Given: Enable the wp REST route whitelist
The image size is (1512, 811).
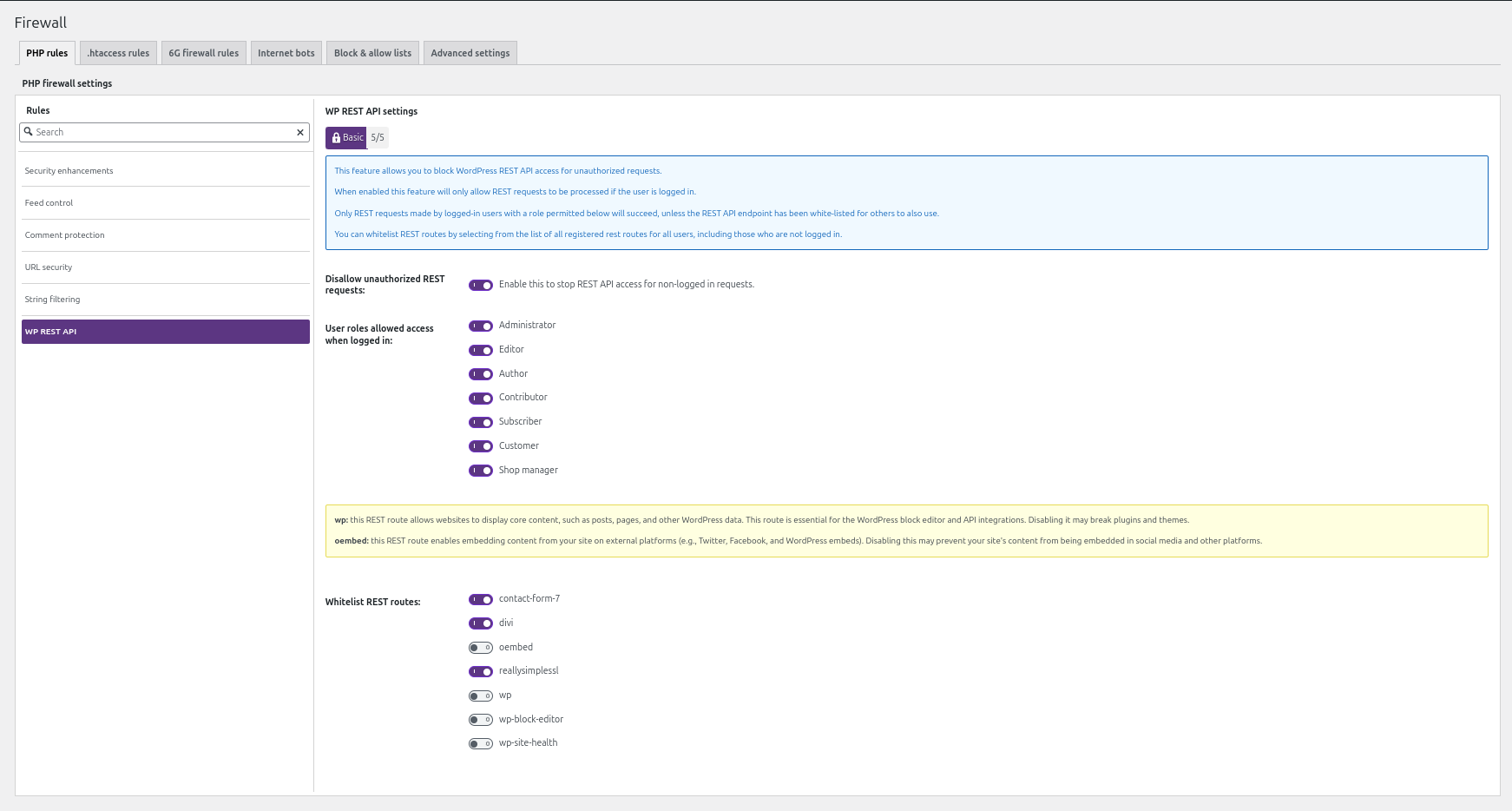Looking at the screenshot, I should [481, 696].
